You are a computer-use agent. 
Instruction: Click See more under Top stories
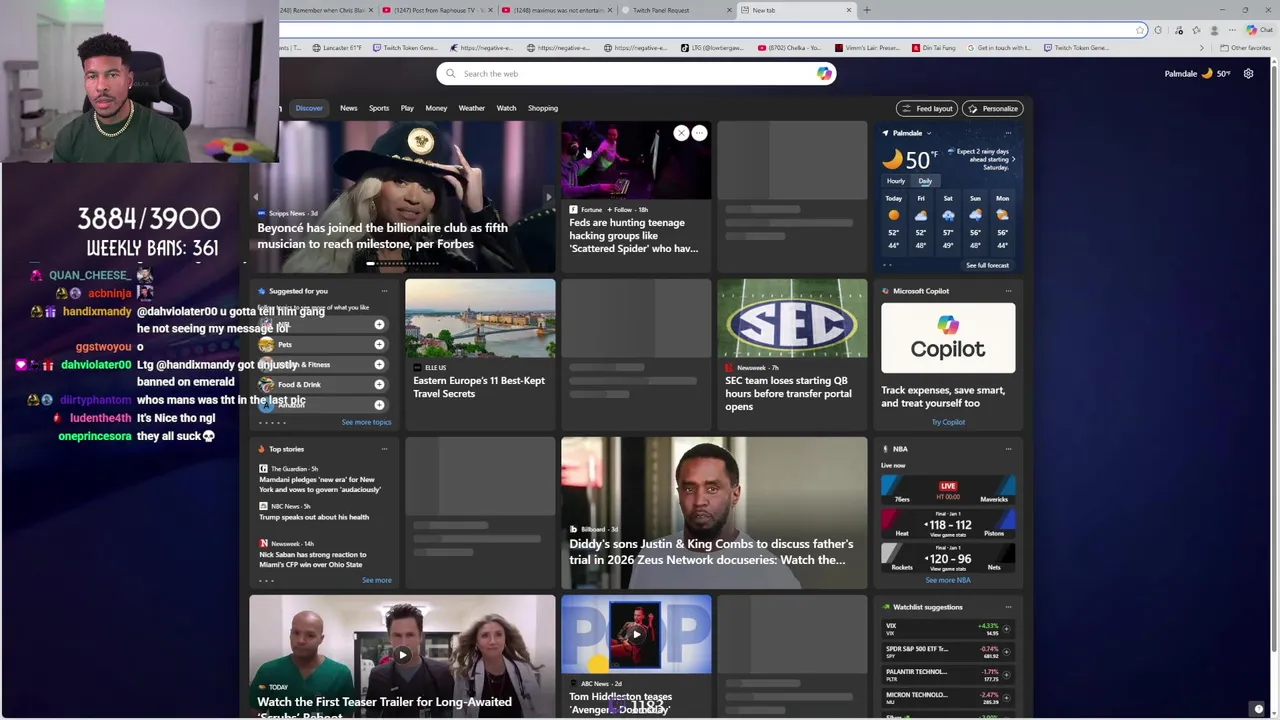click(377, 580)
